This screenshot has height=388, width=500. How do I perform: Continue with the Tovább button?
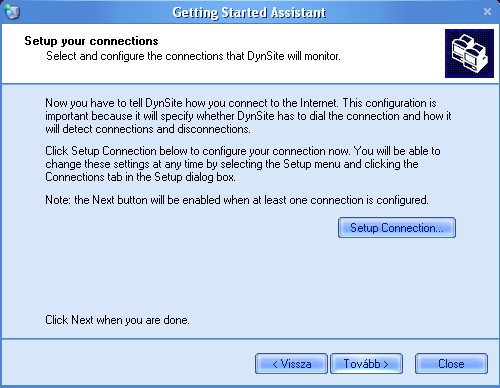(366, 364)
